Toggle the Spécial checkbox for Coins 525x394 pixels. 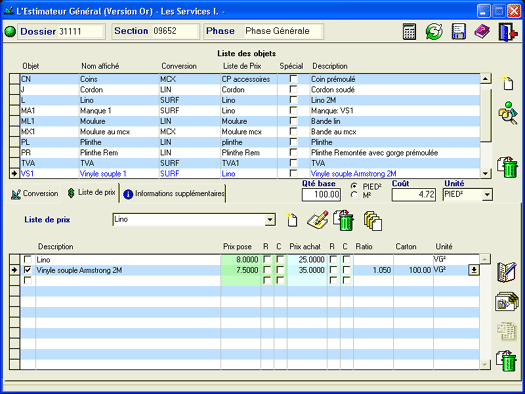coord(293,79)
